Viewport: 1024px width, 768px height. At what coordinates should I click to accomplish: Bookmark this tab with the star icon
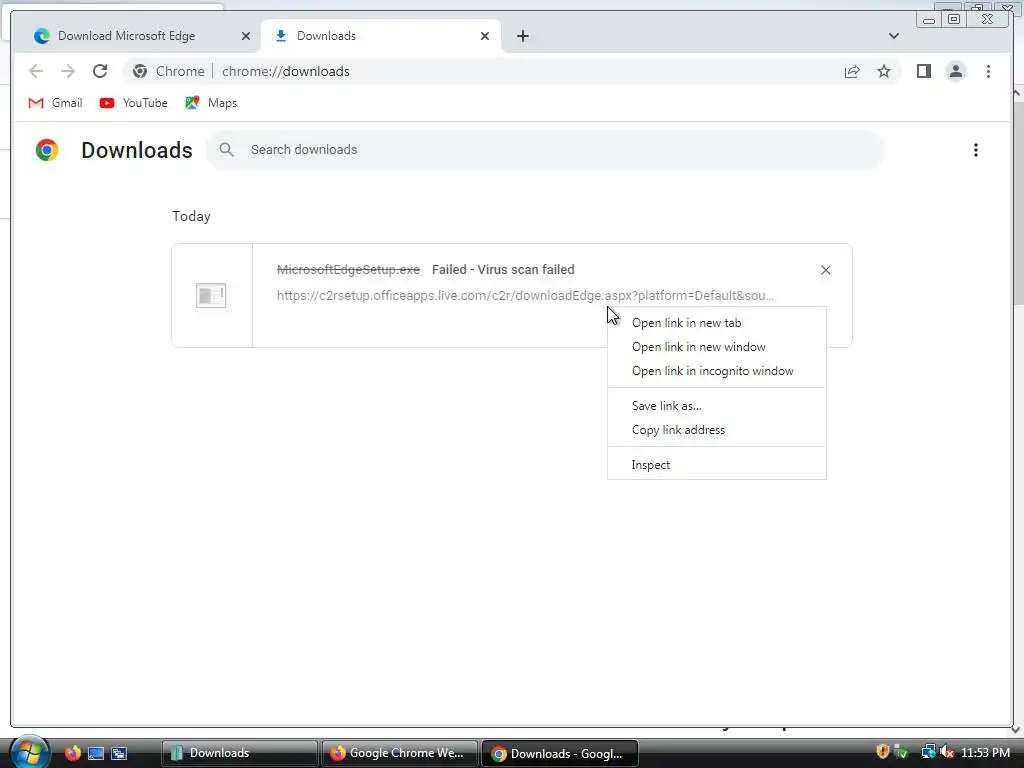click(x=884, y=71)
